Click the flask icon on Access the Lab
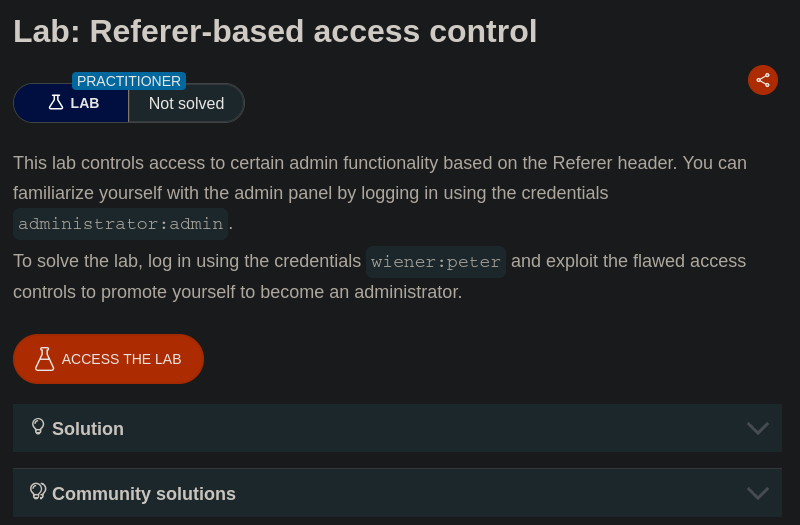 click(44, 359)
